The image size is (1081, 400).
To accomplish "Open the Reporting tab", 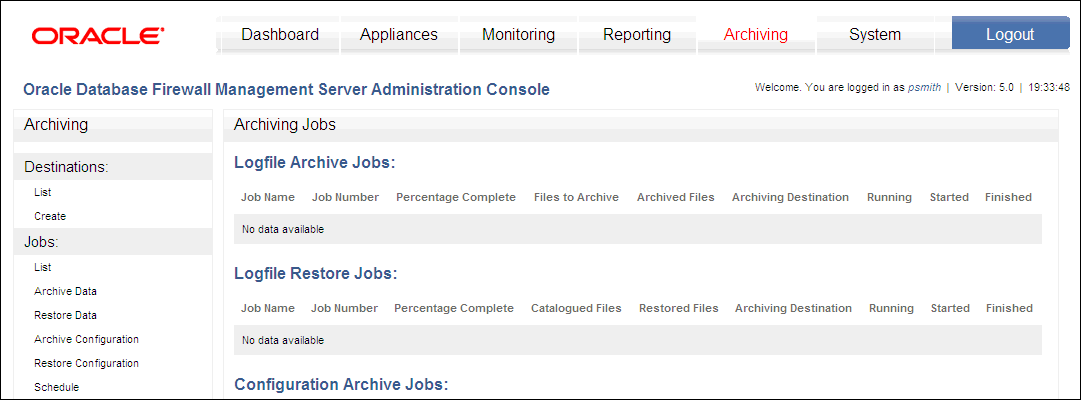I will pyautogui.click(x=637, y=34).
